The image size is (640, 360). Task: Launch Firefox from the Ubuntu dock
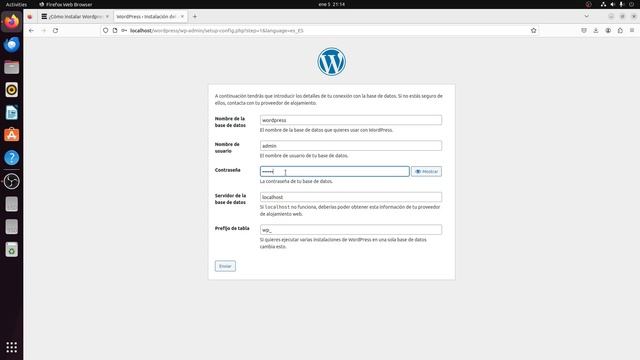pyautogui.click(x=11, y=22)
